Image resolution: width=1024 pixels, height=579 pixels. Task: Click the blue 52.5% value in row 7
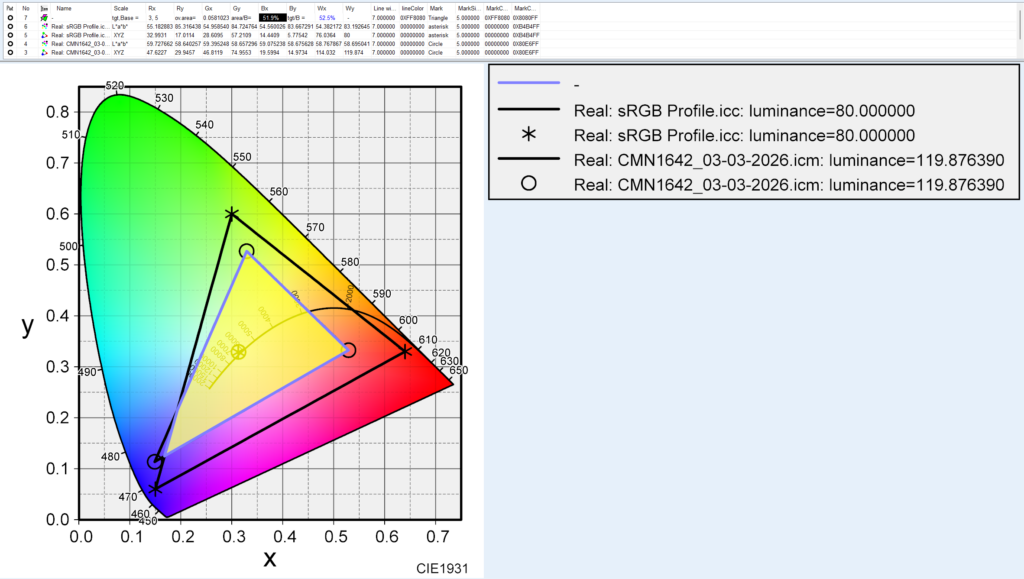click(x=327, y=17)
